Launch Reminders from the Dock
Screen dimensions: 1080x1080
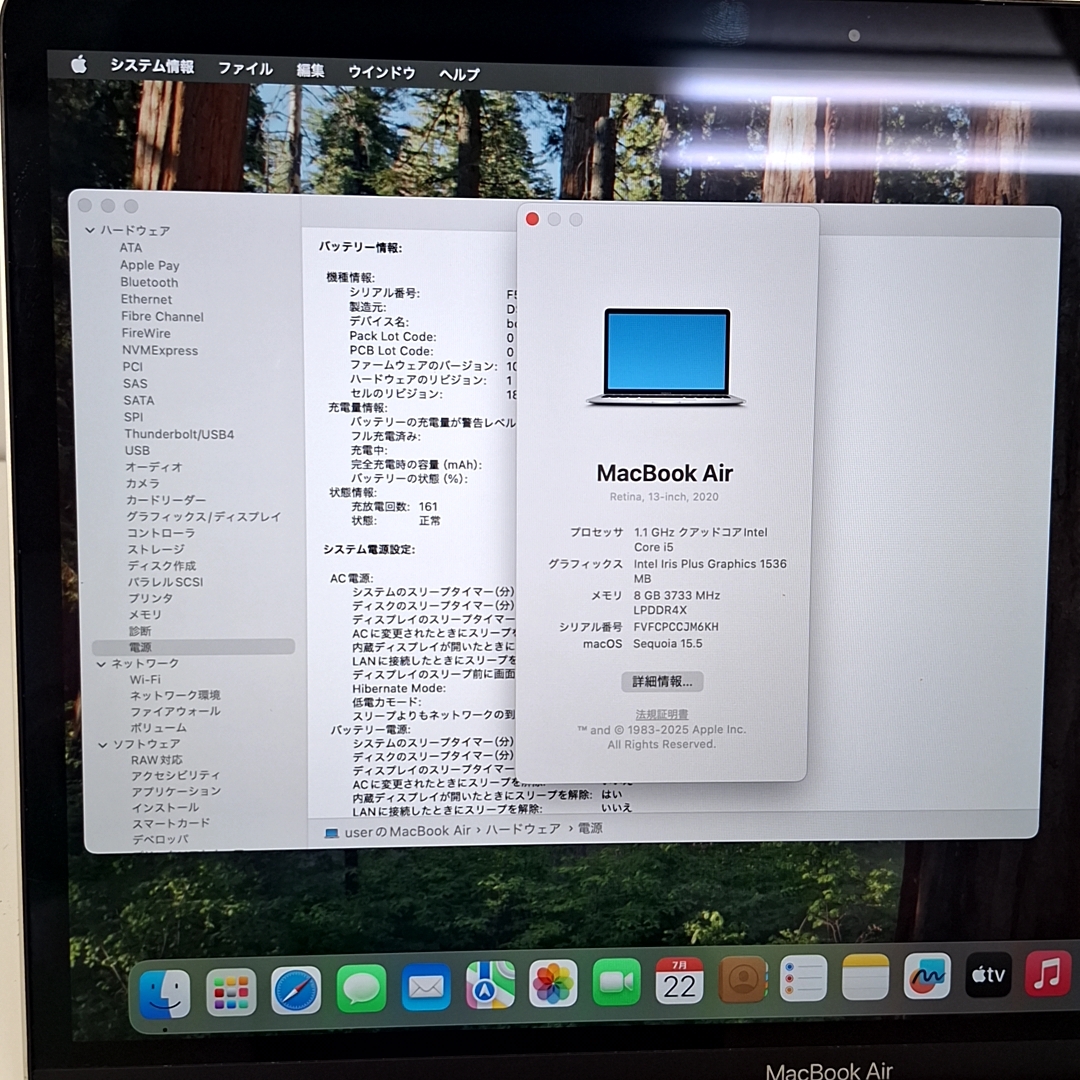(803, 977)
